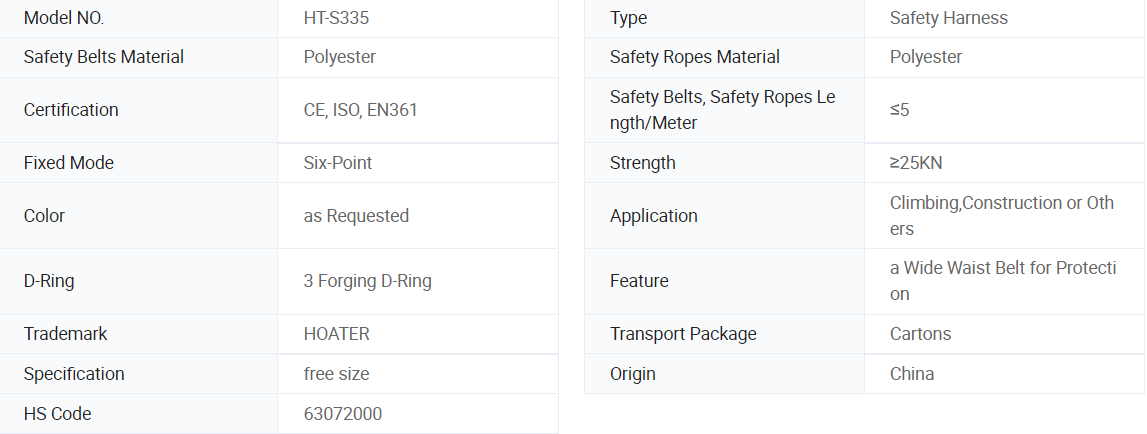This screenshot has height=434, width=1147.
Task: Select the Safety Belts Material label
Action: pyautogui.click(x=103, y=57)
